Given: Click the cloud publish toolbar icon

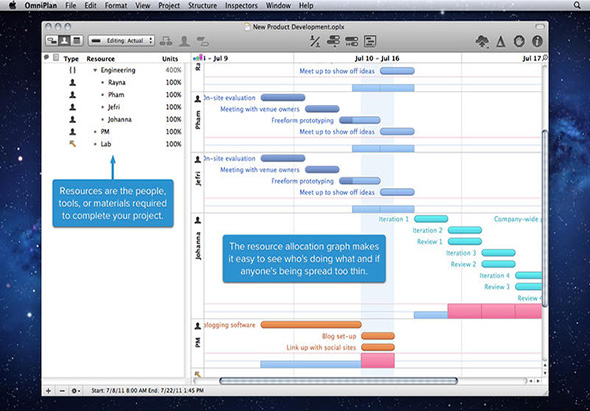Looking at the screenshot, I should pyautogui.click(x=482, y=41).
